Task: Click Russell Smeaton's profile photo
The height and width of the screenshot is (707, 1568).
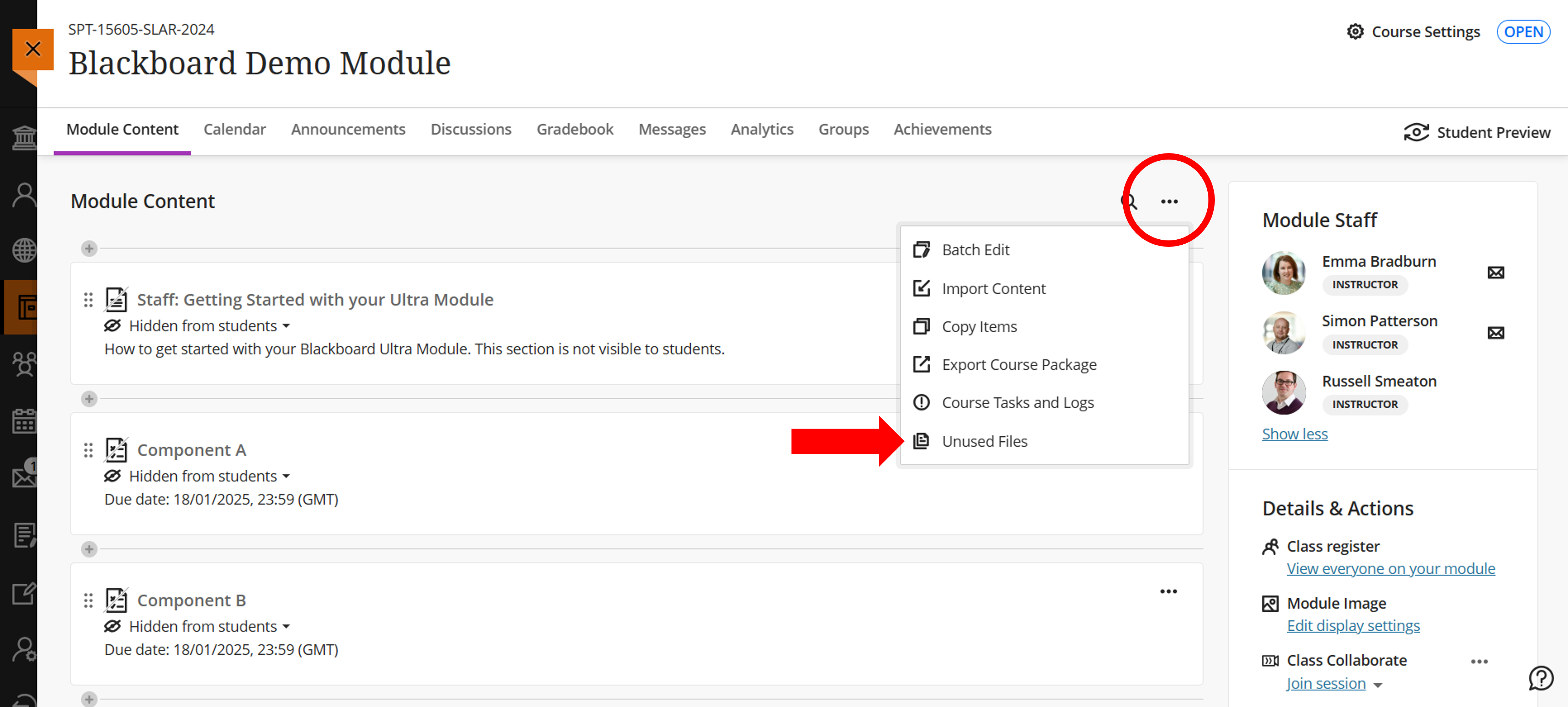Action: coord(1283,393)
